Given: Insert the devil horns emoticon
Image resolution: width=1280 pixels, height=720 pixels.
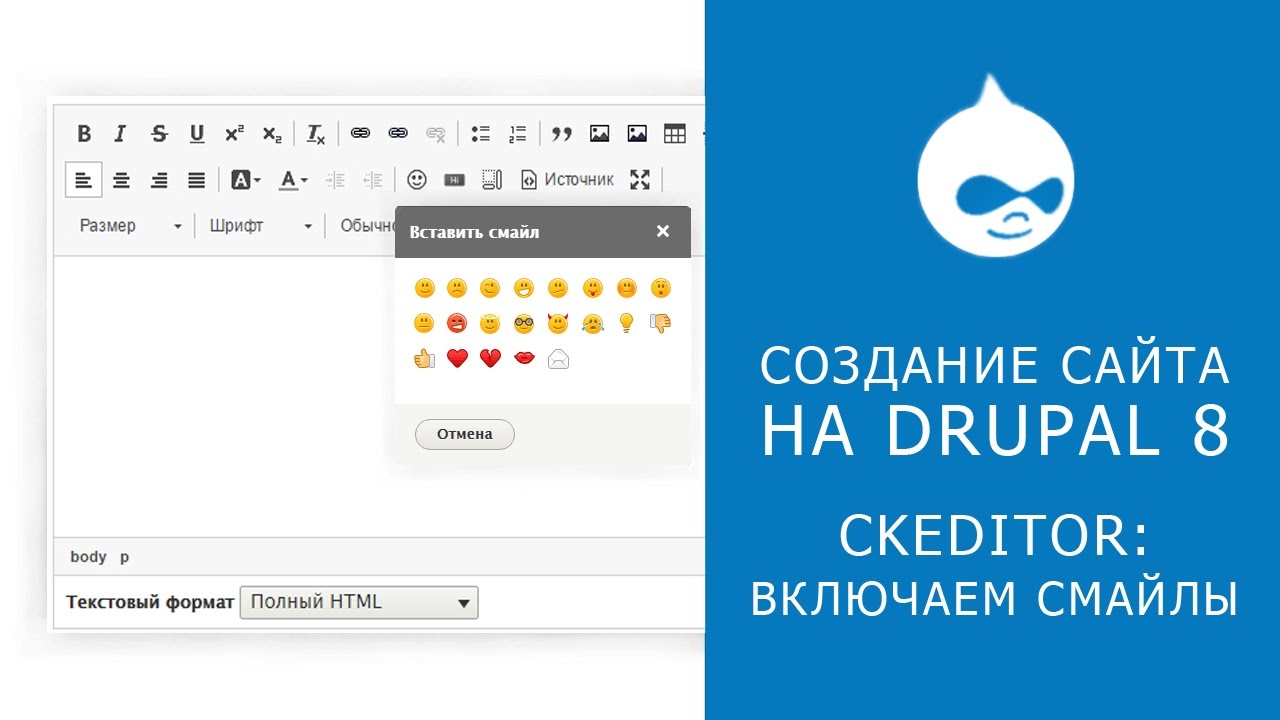Looking at the screenshot, I should click(558, 323).
